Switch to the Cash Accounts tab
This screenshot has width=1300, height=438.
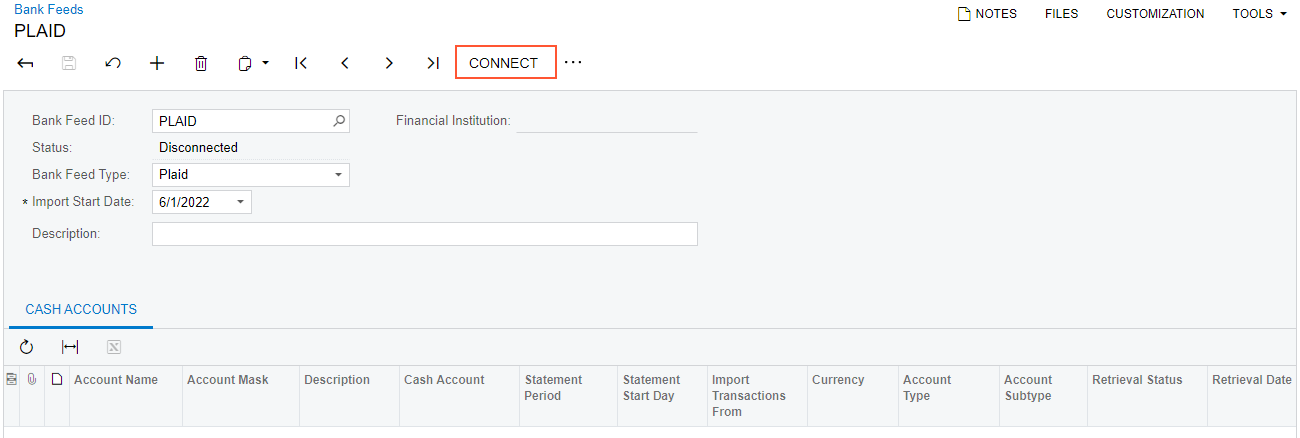tap(81, 310)
